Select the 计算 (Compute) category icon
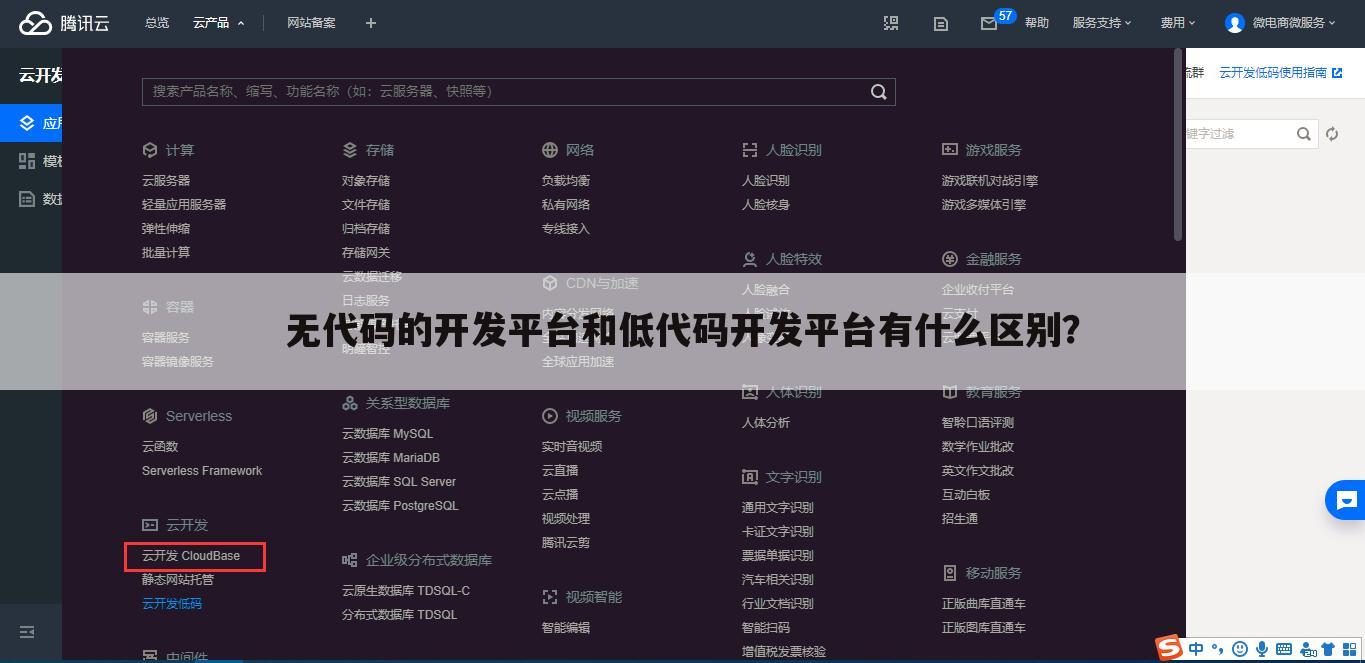The width and height of the screenshot is (1365, 663). click(149, 149)
